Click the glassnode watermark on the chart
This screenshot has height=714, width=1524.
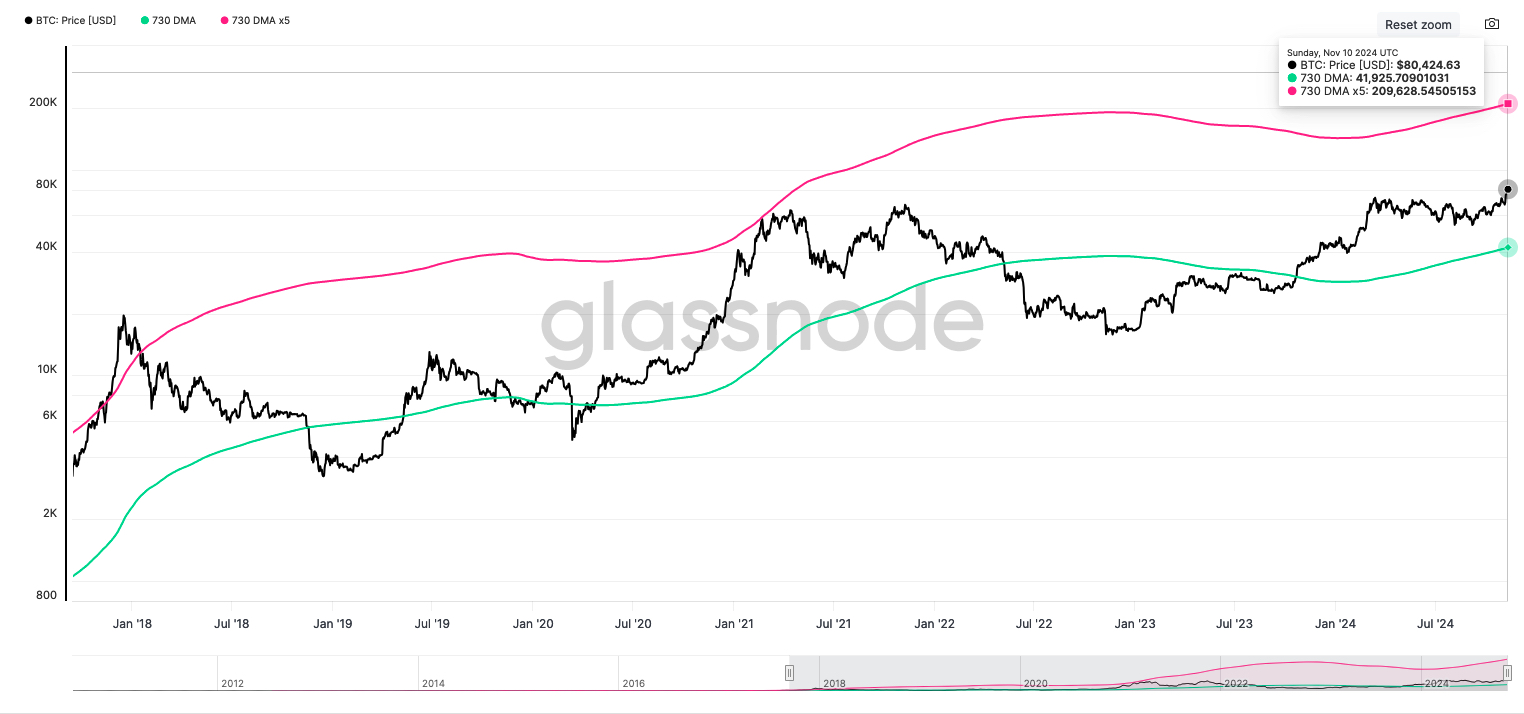(x=762, y=322)
